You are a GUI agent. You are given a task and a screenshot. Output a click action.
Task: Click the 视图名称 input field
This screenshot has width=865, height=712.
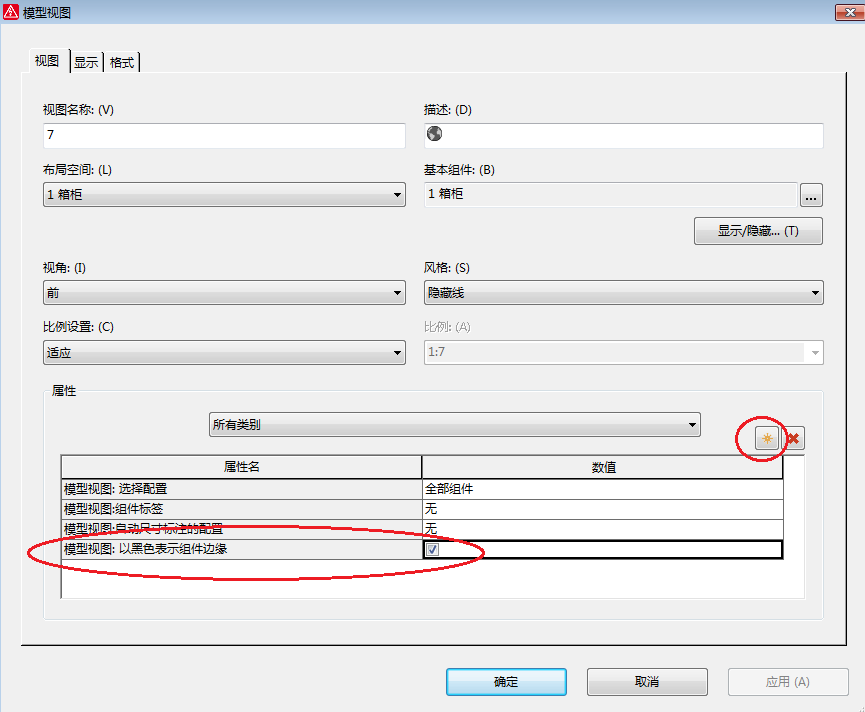tap(224, 135)
